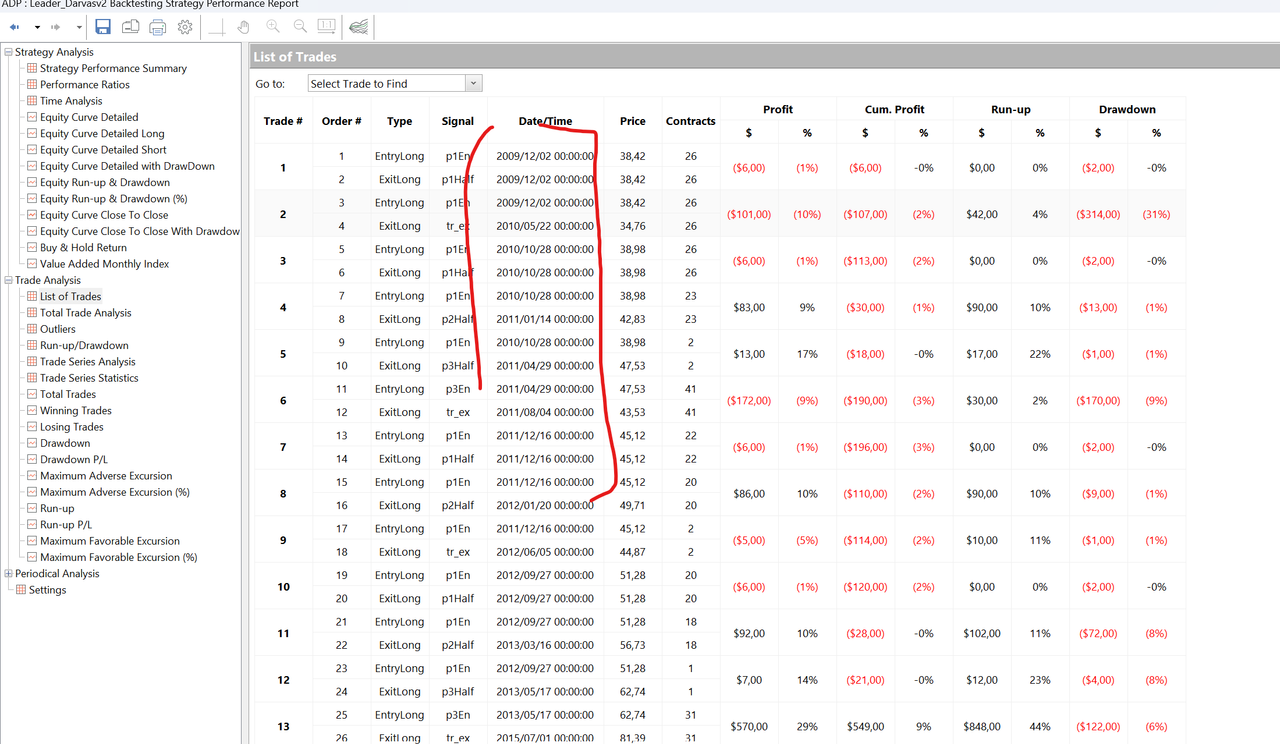1280x744 pixels.
Task: Click the 2011/08/04 date for order 12
Action: [x=545, y=412]
